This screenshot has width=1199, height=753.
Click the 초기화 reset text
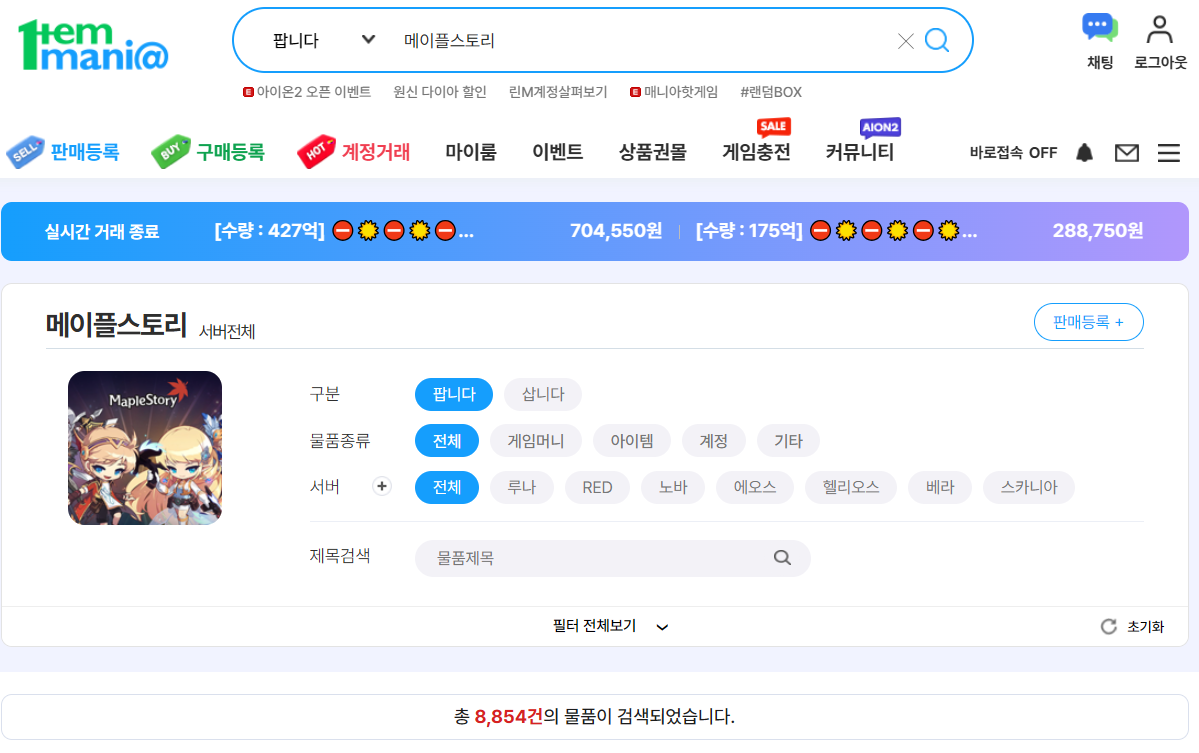point(1145,627)
